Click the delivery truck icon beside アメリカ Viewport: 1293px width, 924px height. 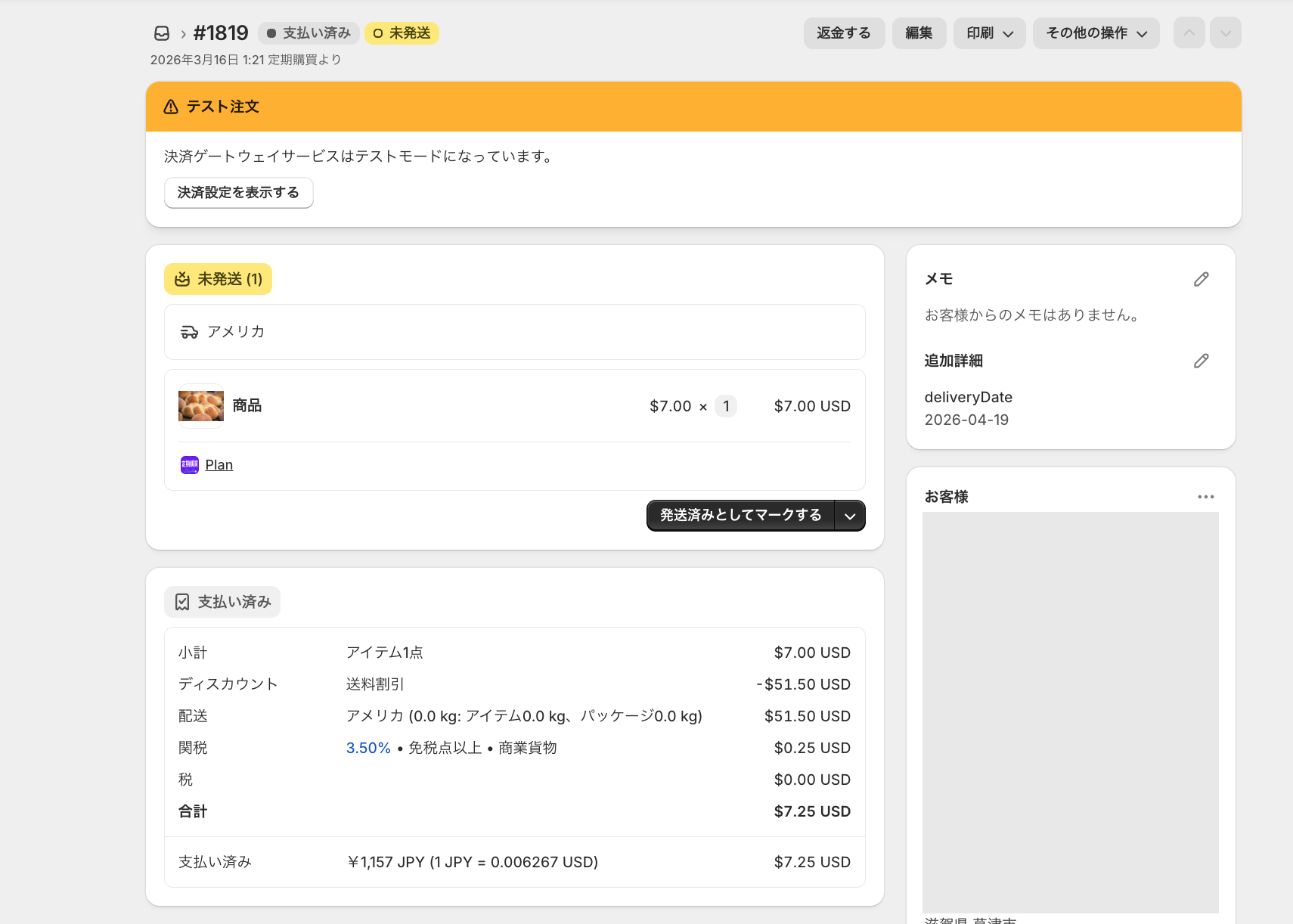pos(189,332)
